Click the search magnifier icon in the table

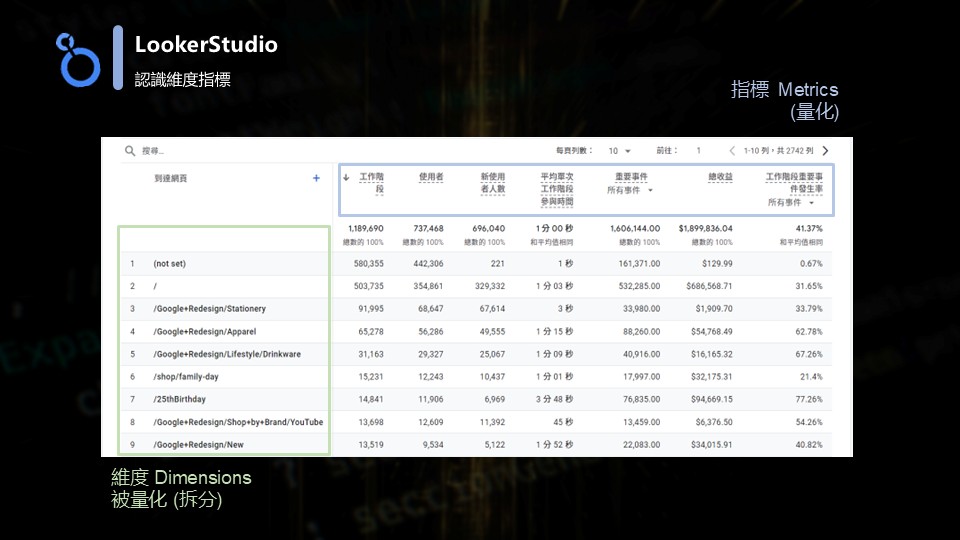[130, 151]
